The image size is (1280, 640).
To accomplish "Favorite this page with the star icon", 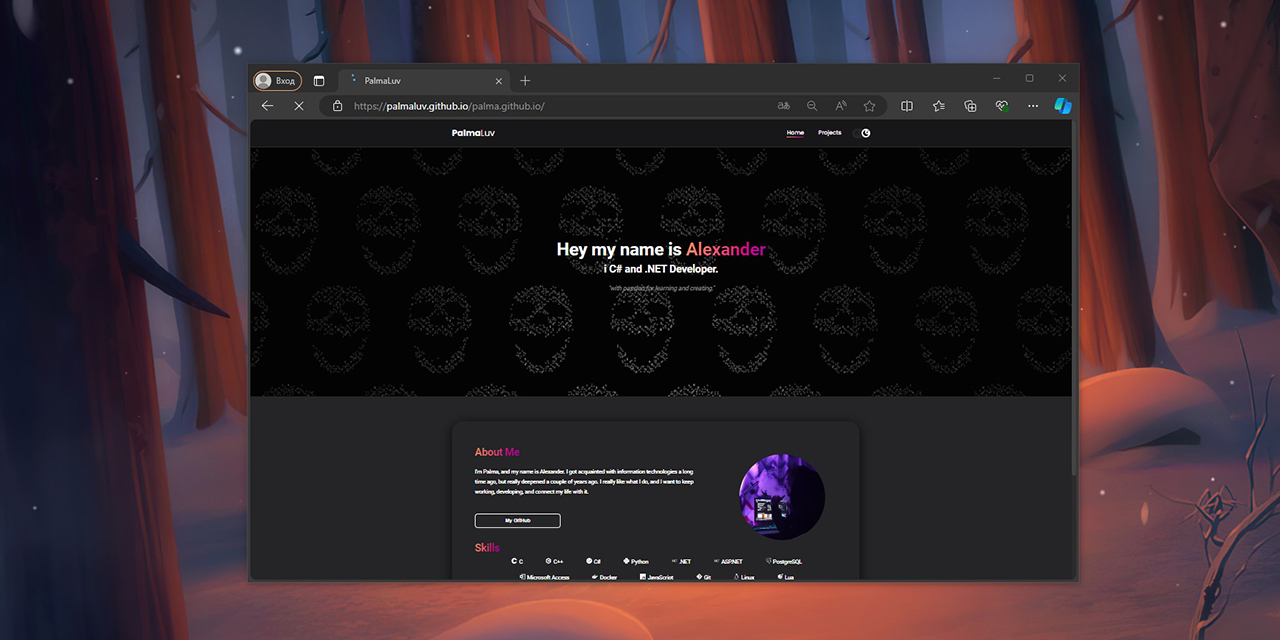I will click(870, 105).
